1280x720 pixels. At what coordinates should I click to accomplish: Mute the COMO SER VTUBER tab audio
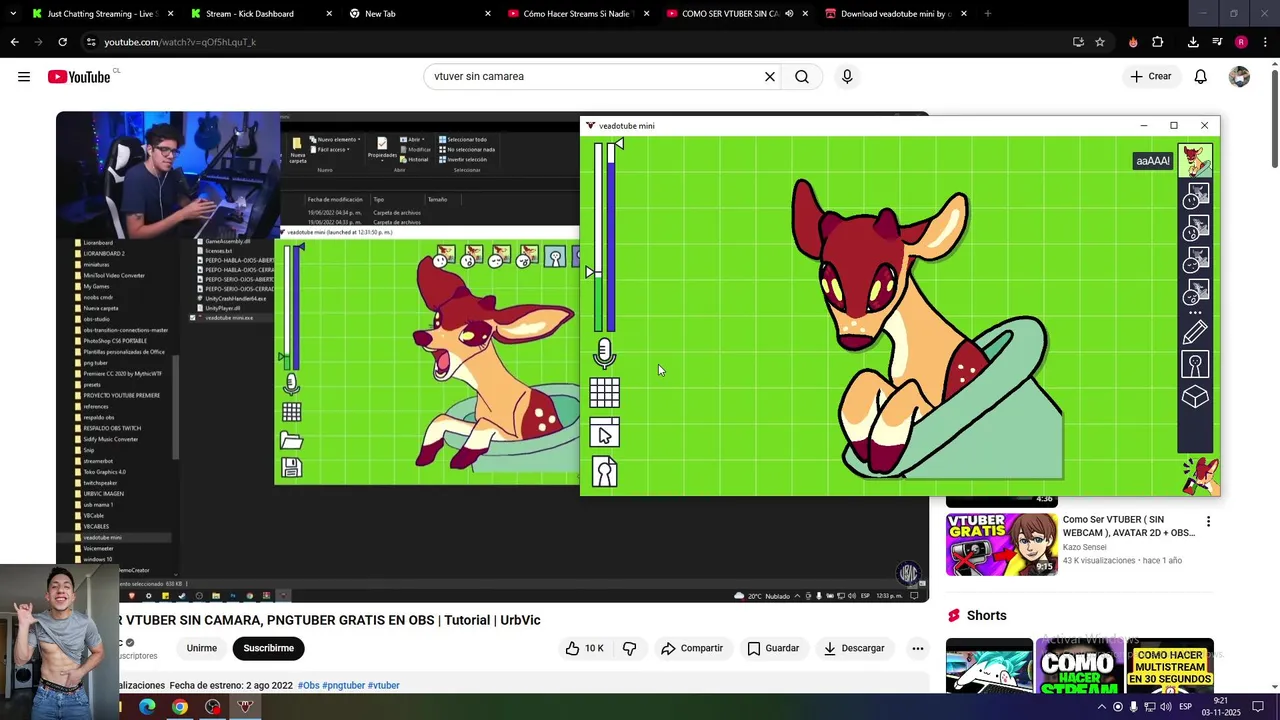[789, 14]
